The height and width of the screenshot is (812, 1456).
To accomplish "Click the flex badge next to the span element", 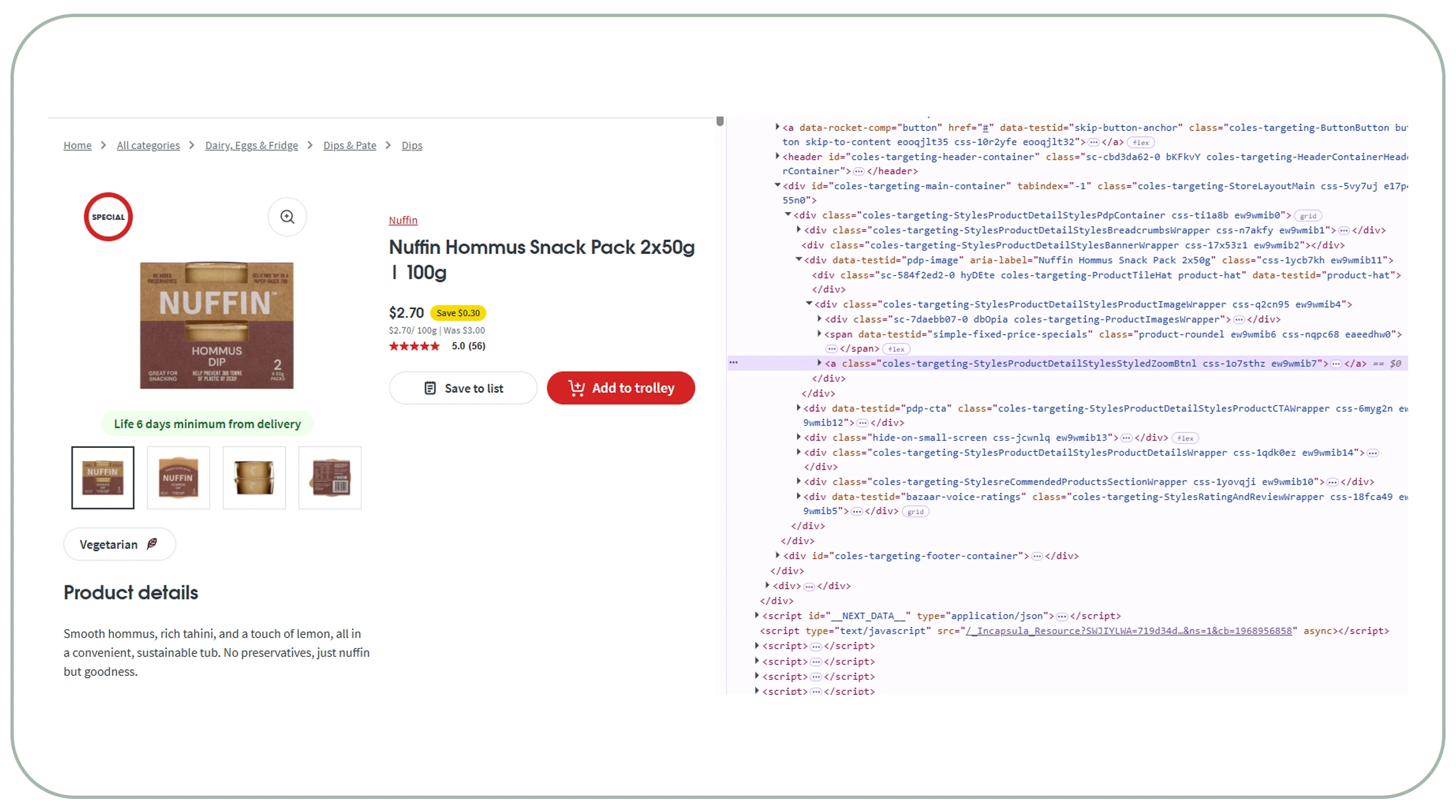I will point(896,348).
